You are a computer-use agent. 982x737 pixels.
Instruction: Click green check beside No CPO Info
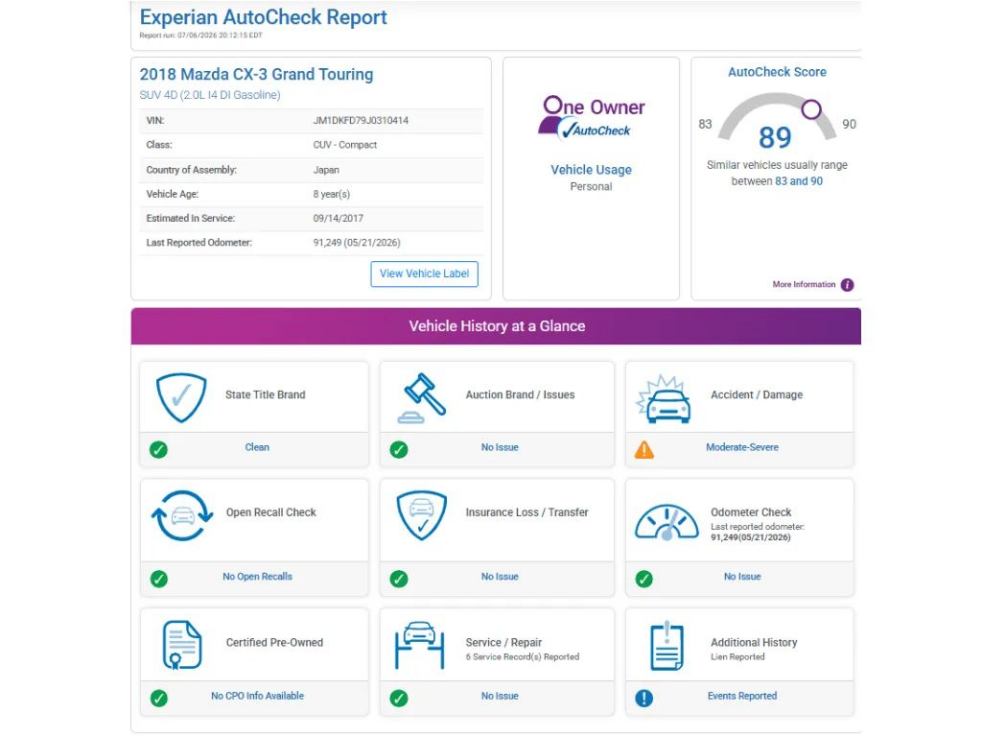tap(159, 698)
